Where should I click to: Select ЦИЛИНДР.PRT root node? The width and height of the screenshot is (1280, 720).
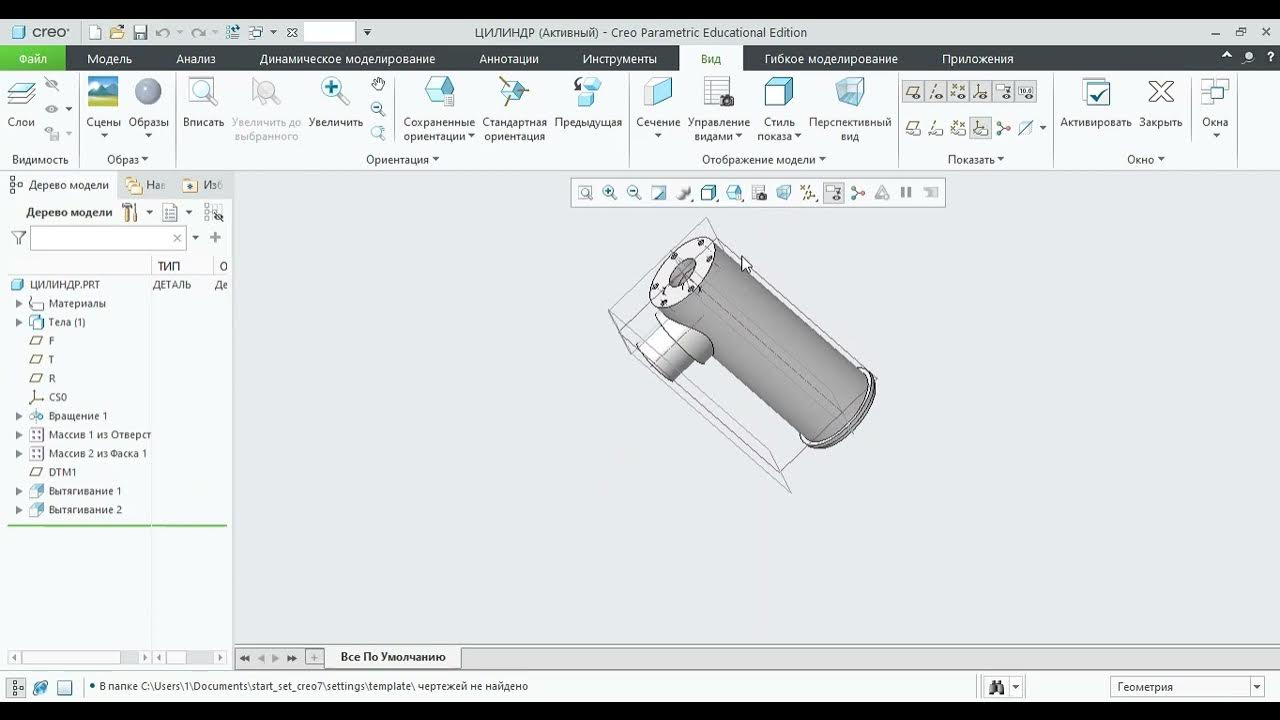click(x=65, y=285)
